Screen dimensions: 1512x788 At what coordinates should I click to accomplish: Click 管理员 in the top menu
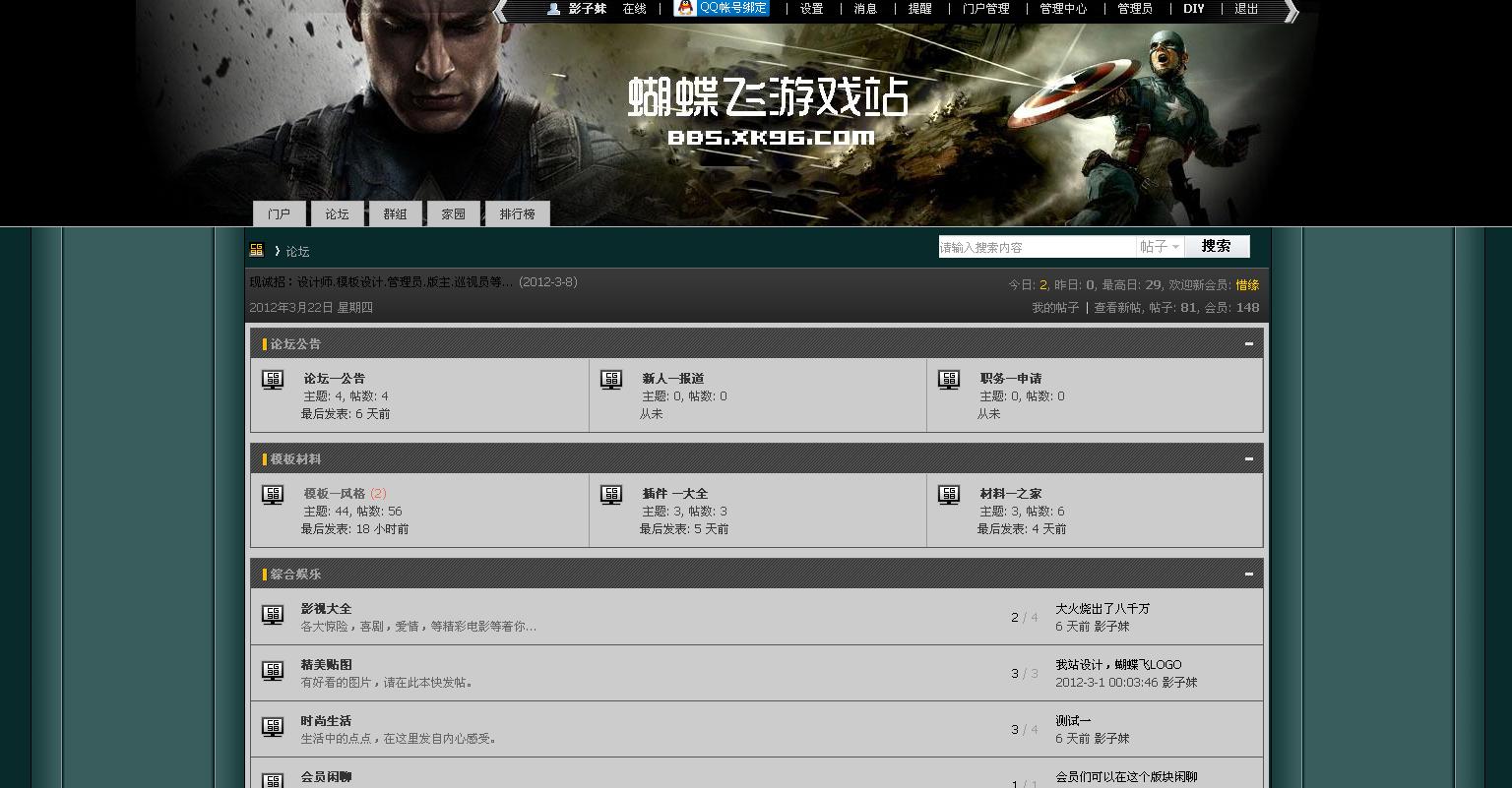pyautogui.click(x=1135, y=9)
